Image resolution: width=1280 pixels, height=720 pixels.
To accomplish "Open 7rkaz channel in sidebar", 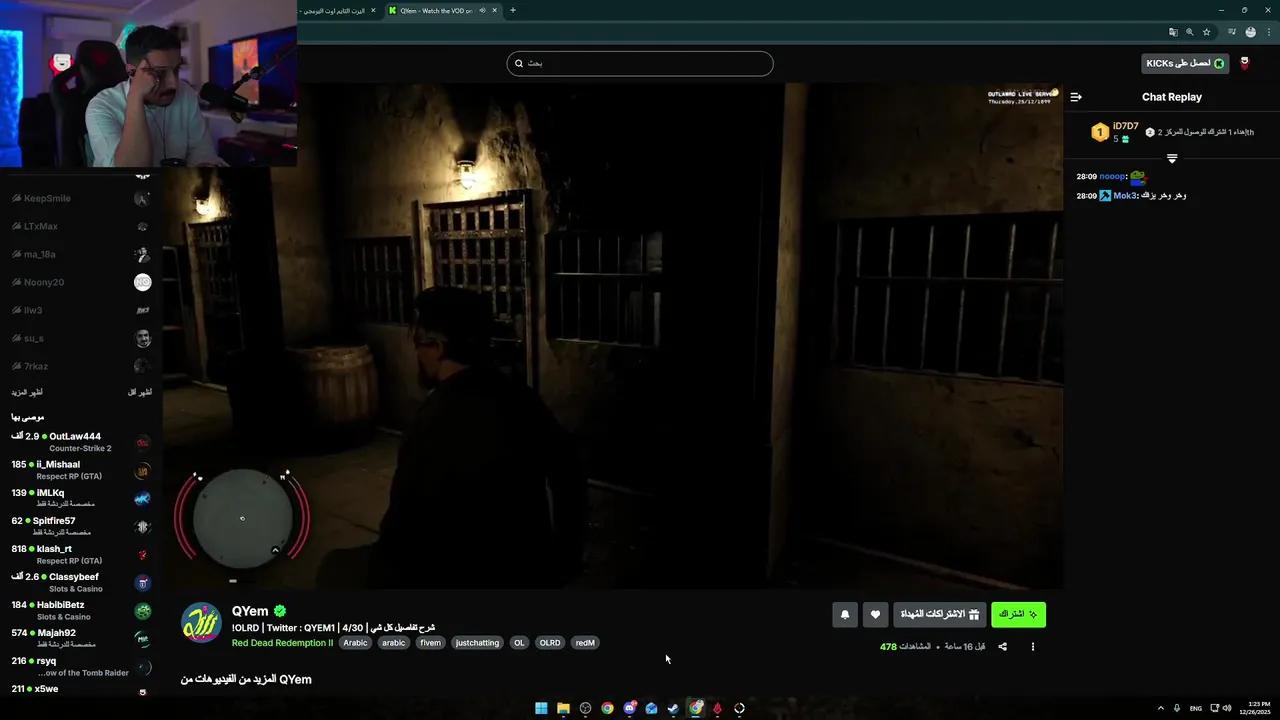I will tap(82, 366).
